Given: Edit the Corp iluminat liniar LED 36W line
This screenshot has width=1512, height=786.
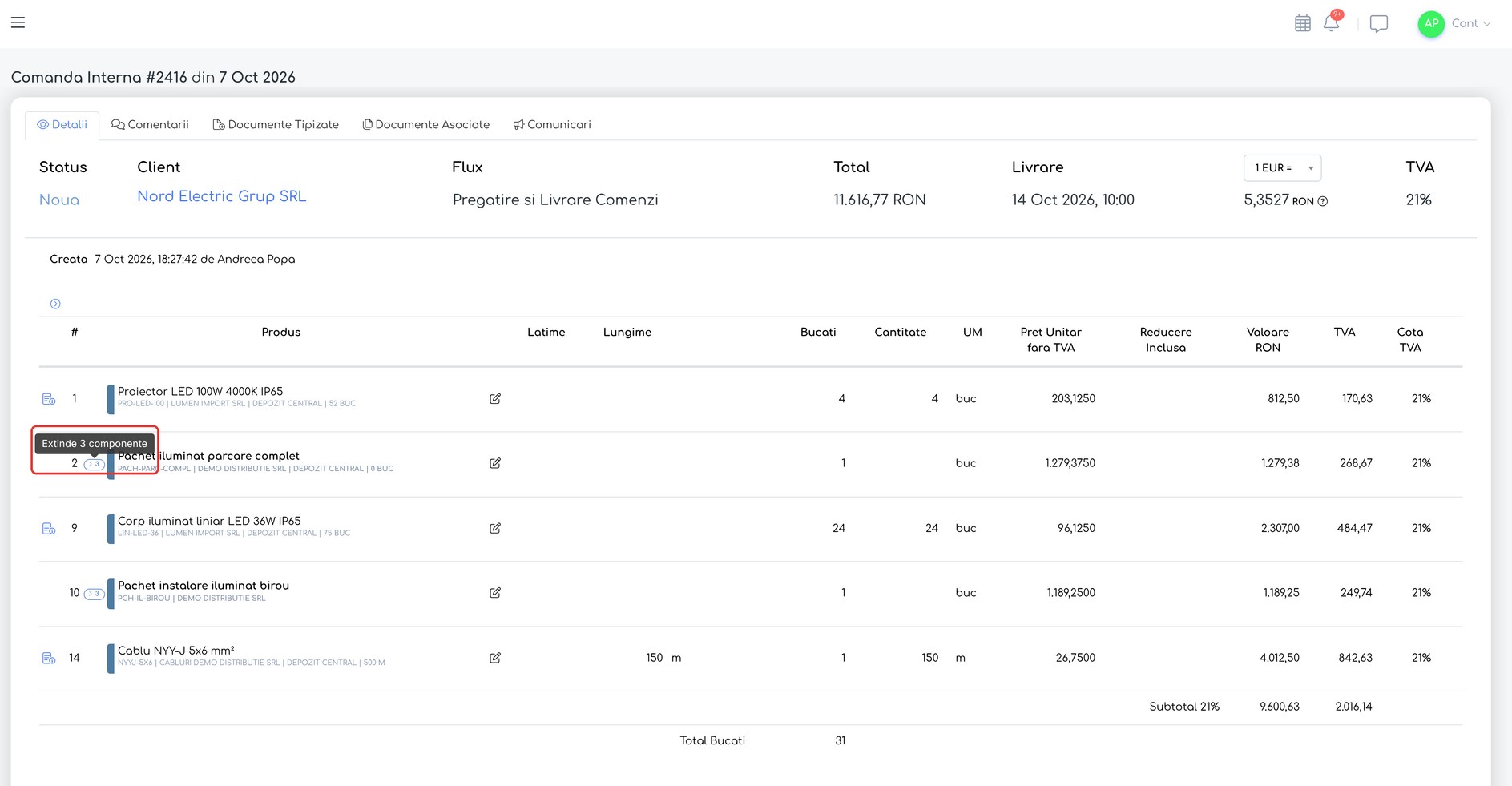Looking at the screenshot, I should pyautogui.click(x=495, y=528).
